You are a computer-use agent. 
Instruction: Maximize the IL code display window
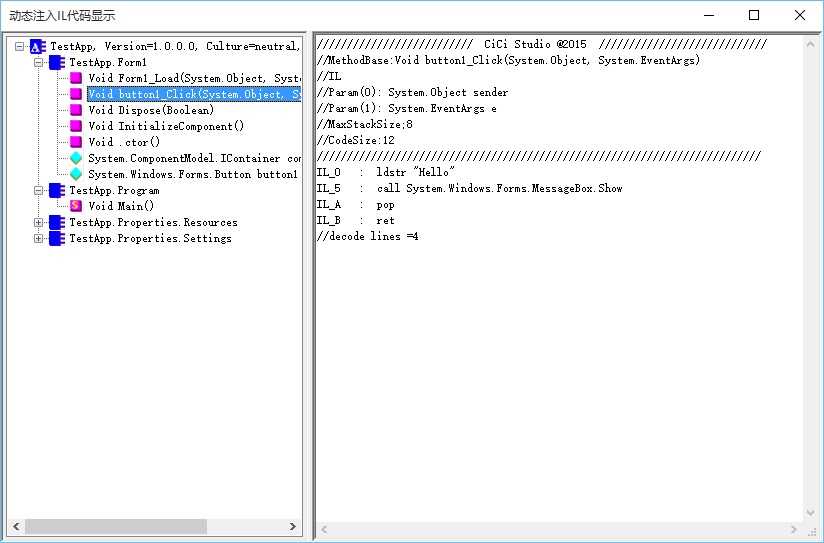754,15
